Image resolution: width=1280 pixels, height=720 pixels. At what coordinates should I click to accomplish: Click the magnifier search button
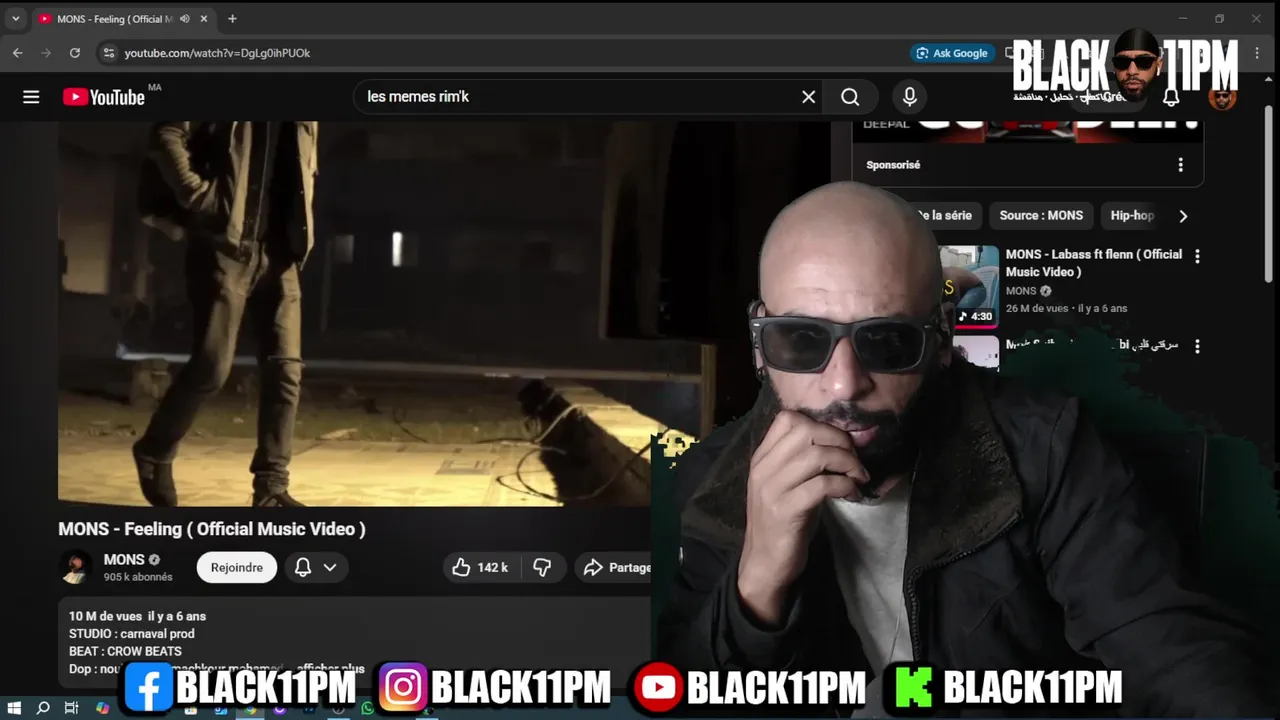pyautogui.click(x=850, y=97)
